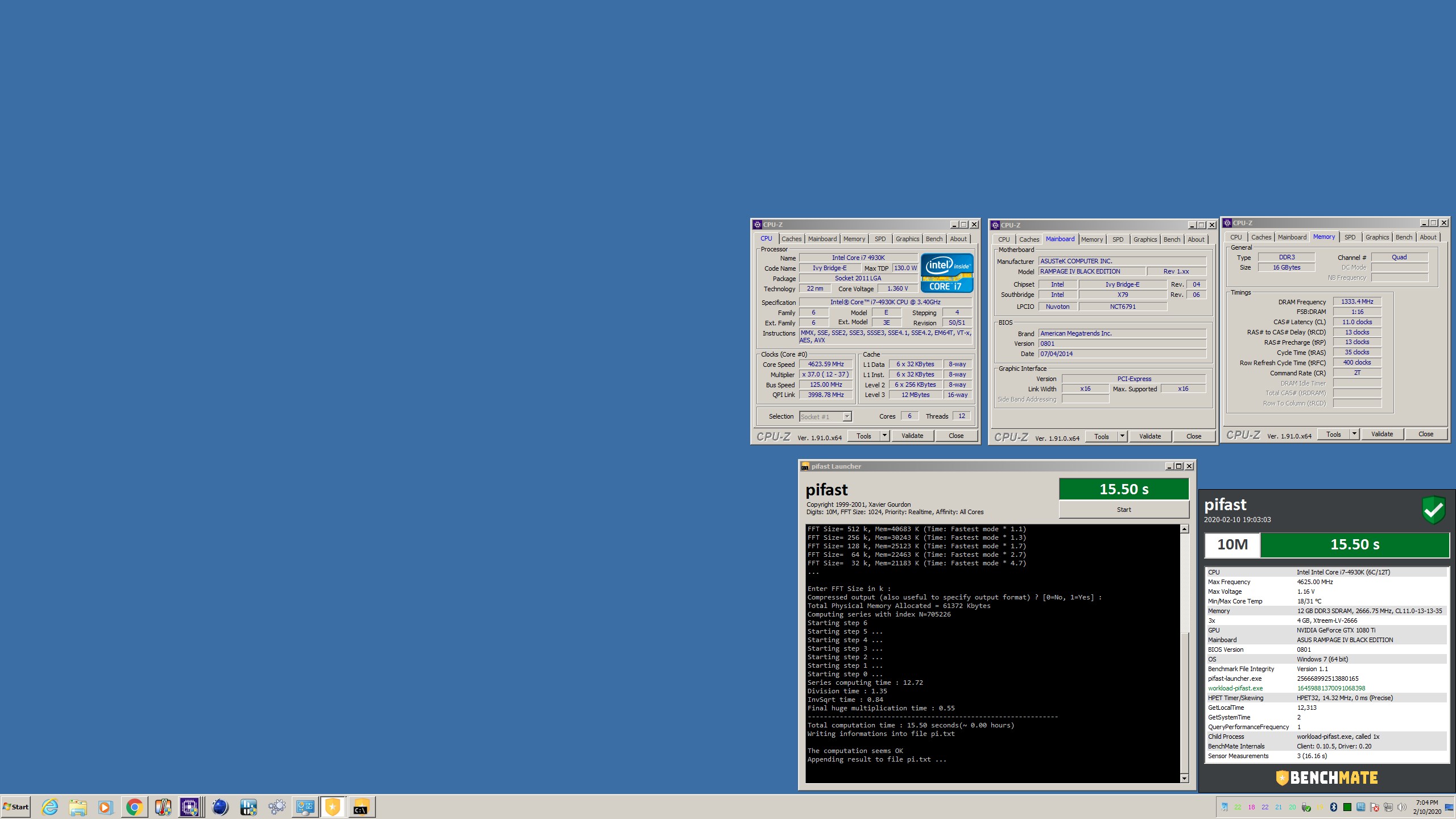Image resolution: width=1456 pixels, height=819 pixels.
Task: Click Tools button in left CPU-Z window
Action: tap(863, 436)
